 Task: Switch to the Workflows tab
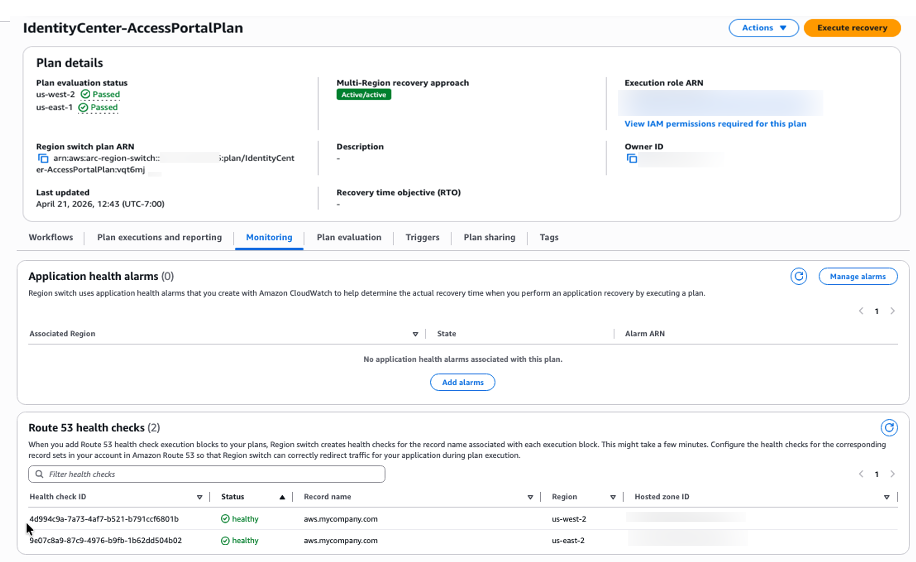click(51, 237)
